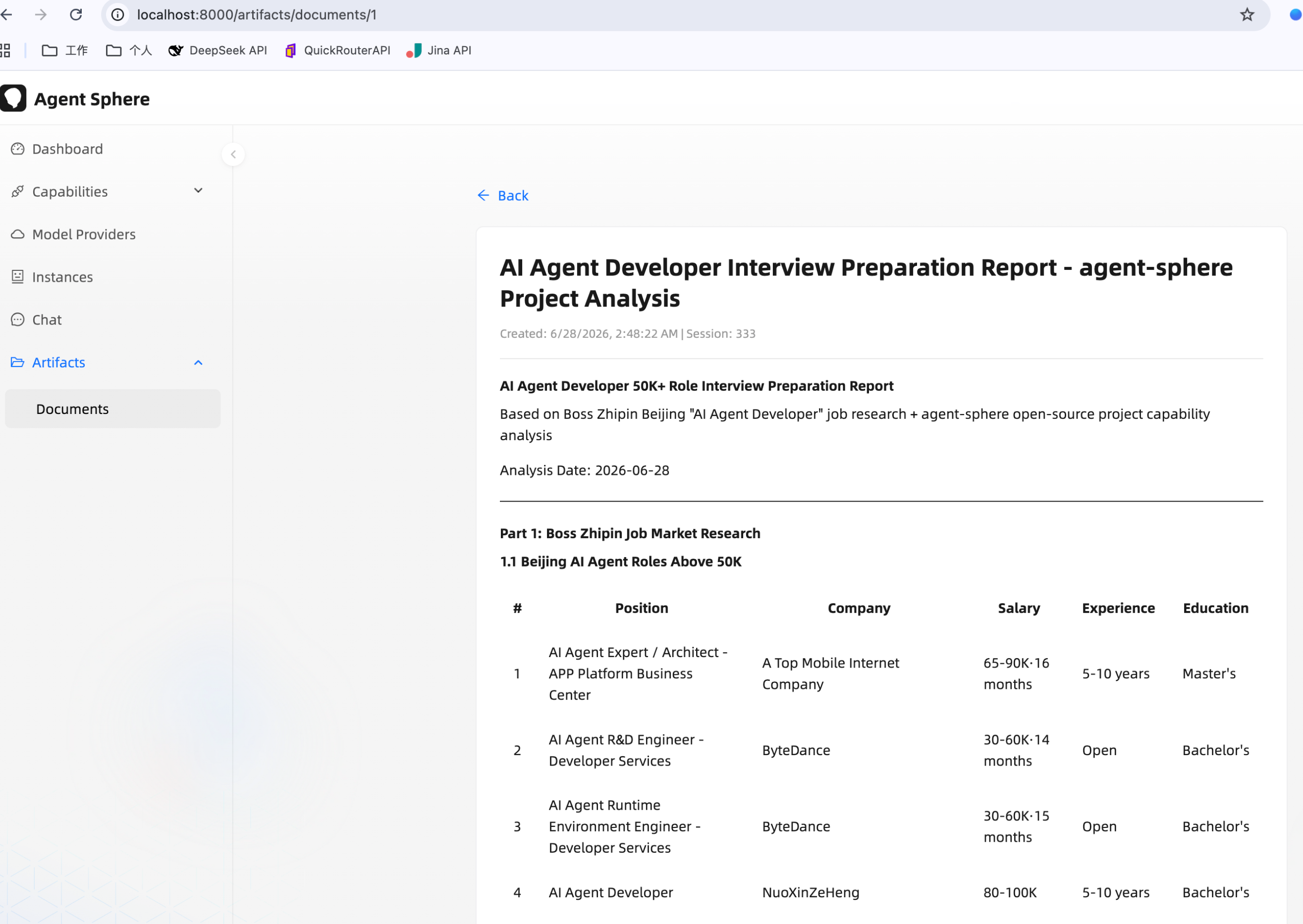Open the QuickRouterAPI bookmark
Screen dimensions: 1303x924
coord(337,51)
